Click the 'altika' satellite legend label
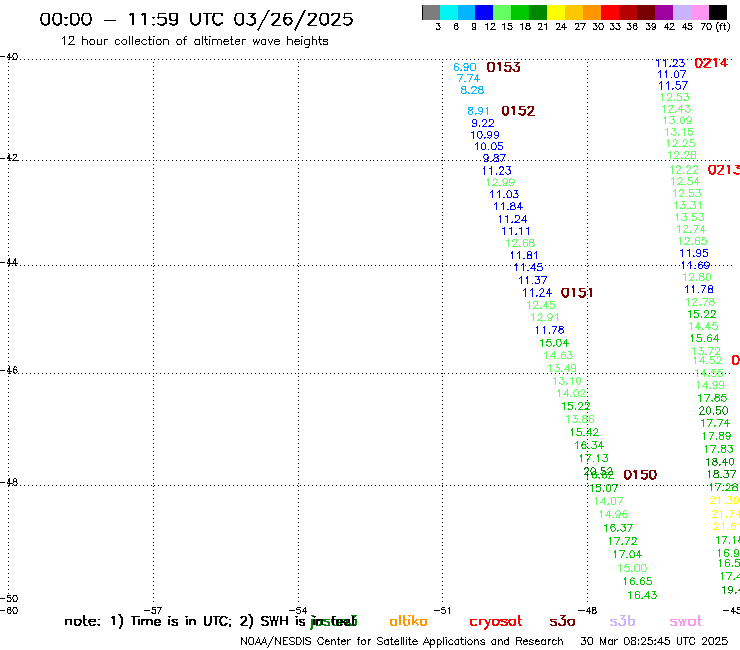740x650 pixels. 408,621
